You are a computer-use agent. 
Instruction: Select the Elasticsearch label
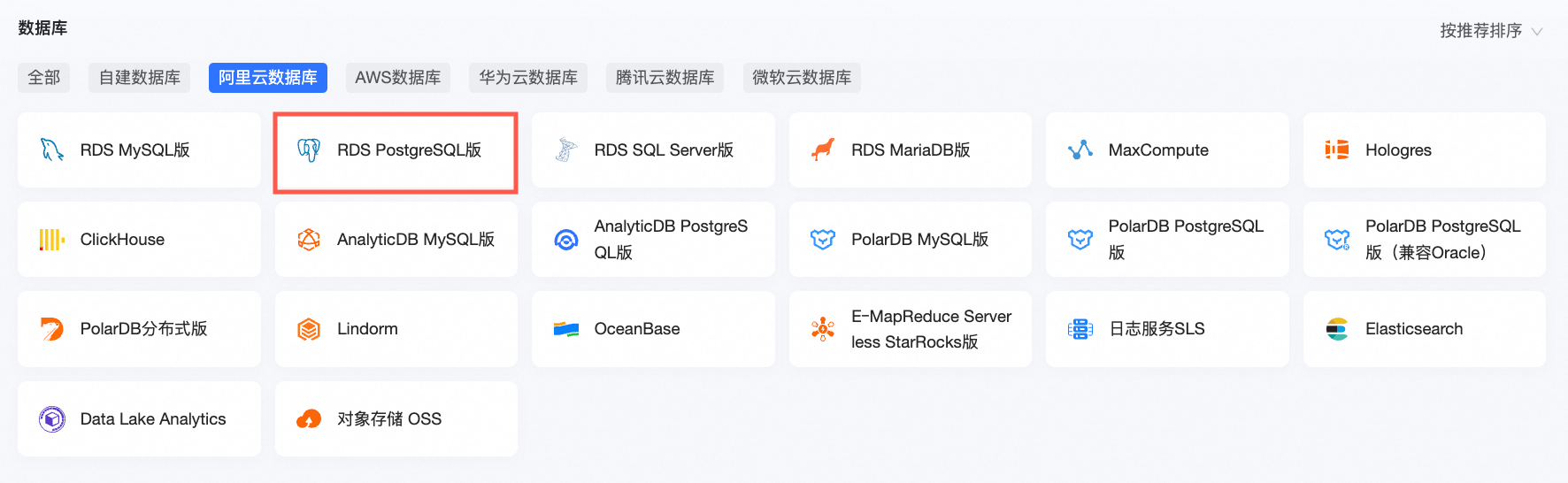coord(1414,329)
